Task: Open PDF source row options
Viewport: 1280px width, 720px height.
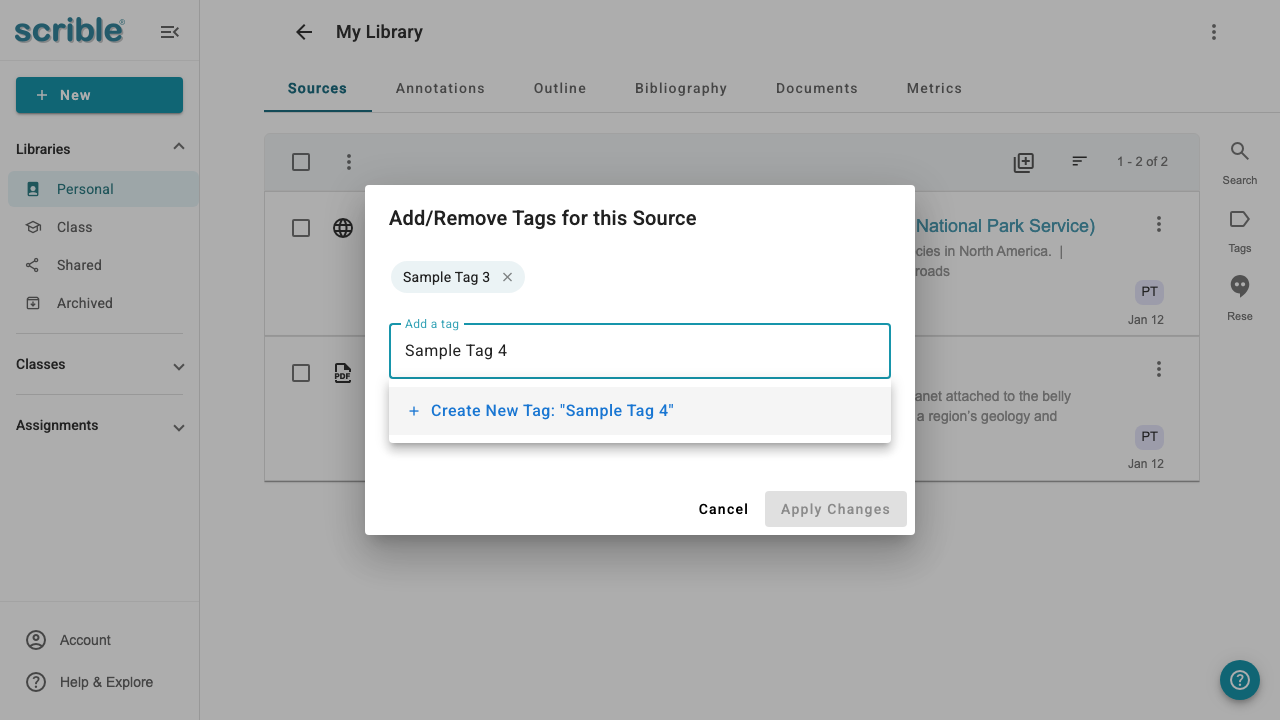Action: [1159, 370]
